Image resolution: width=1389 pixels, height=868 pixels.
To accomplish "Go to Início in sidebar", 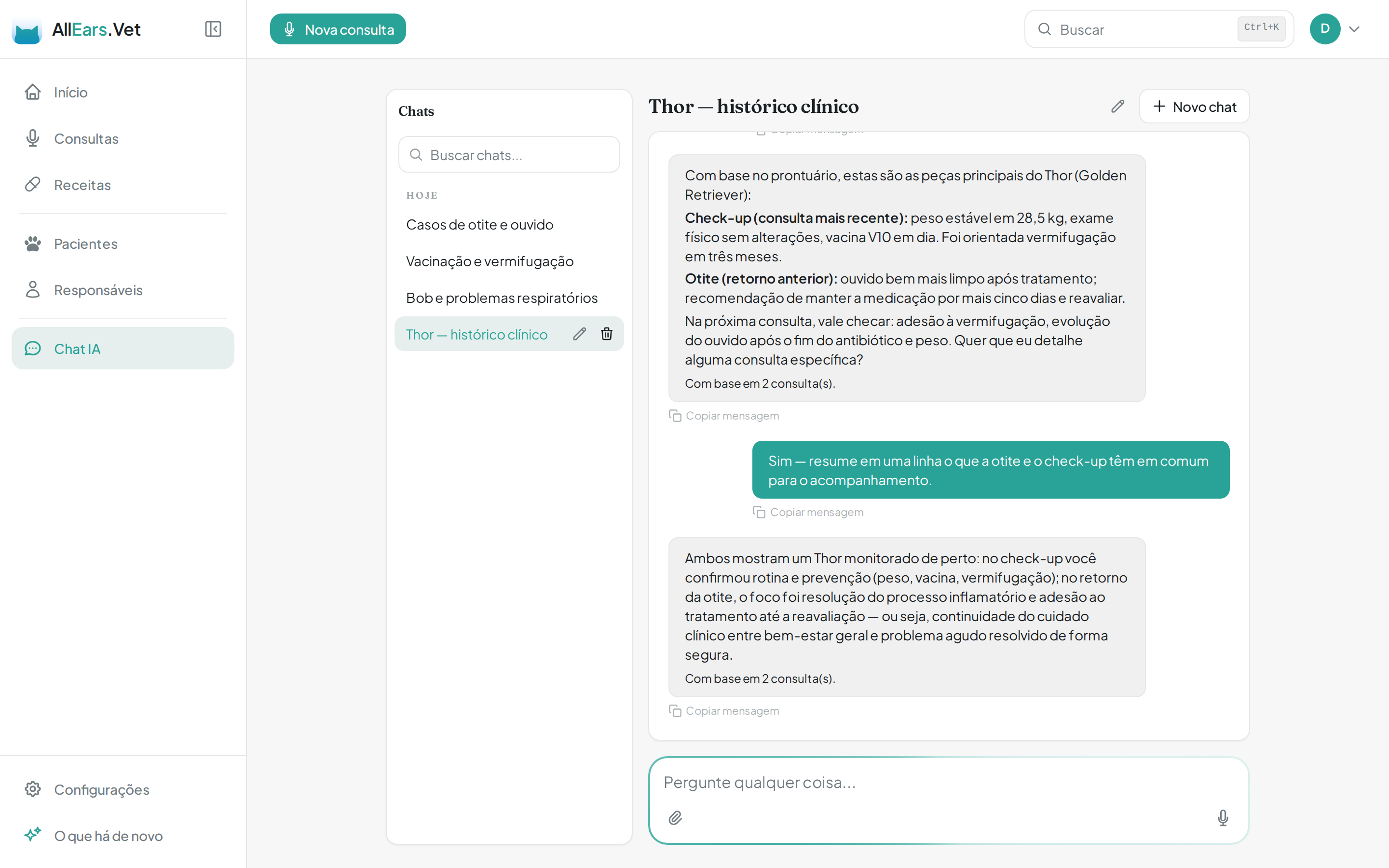I will [123, 92].
